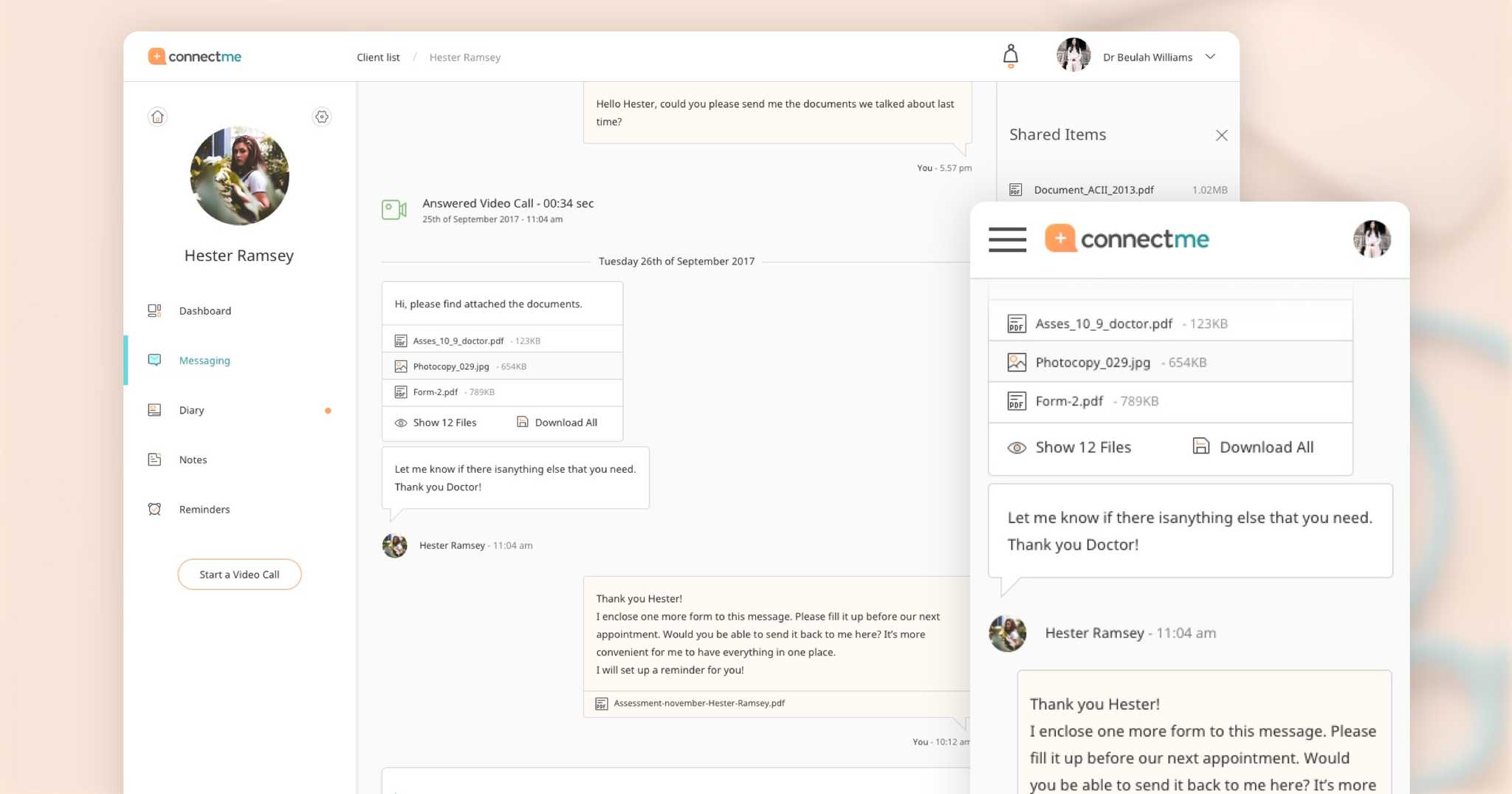Click the PDF icon beside Document_ACII_2013.pdf

[1016, 190]
